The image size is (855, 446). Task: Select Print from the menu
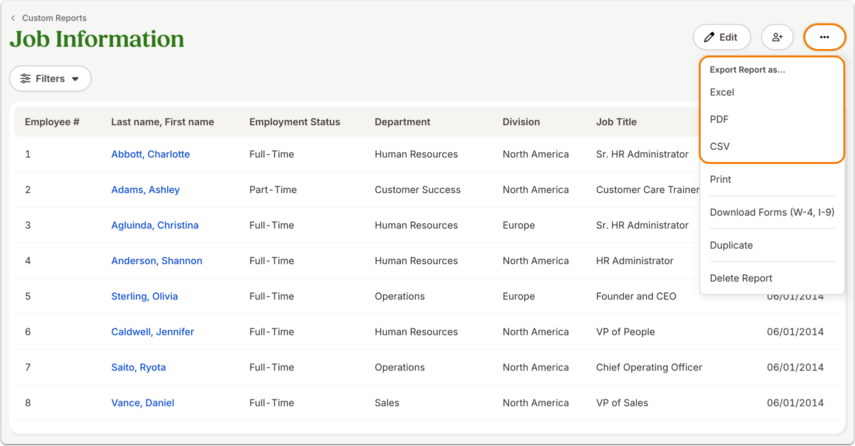pyautogui.click(x=720, y=179)
